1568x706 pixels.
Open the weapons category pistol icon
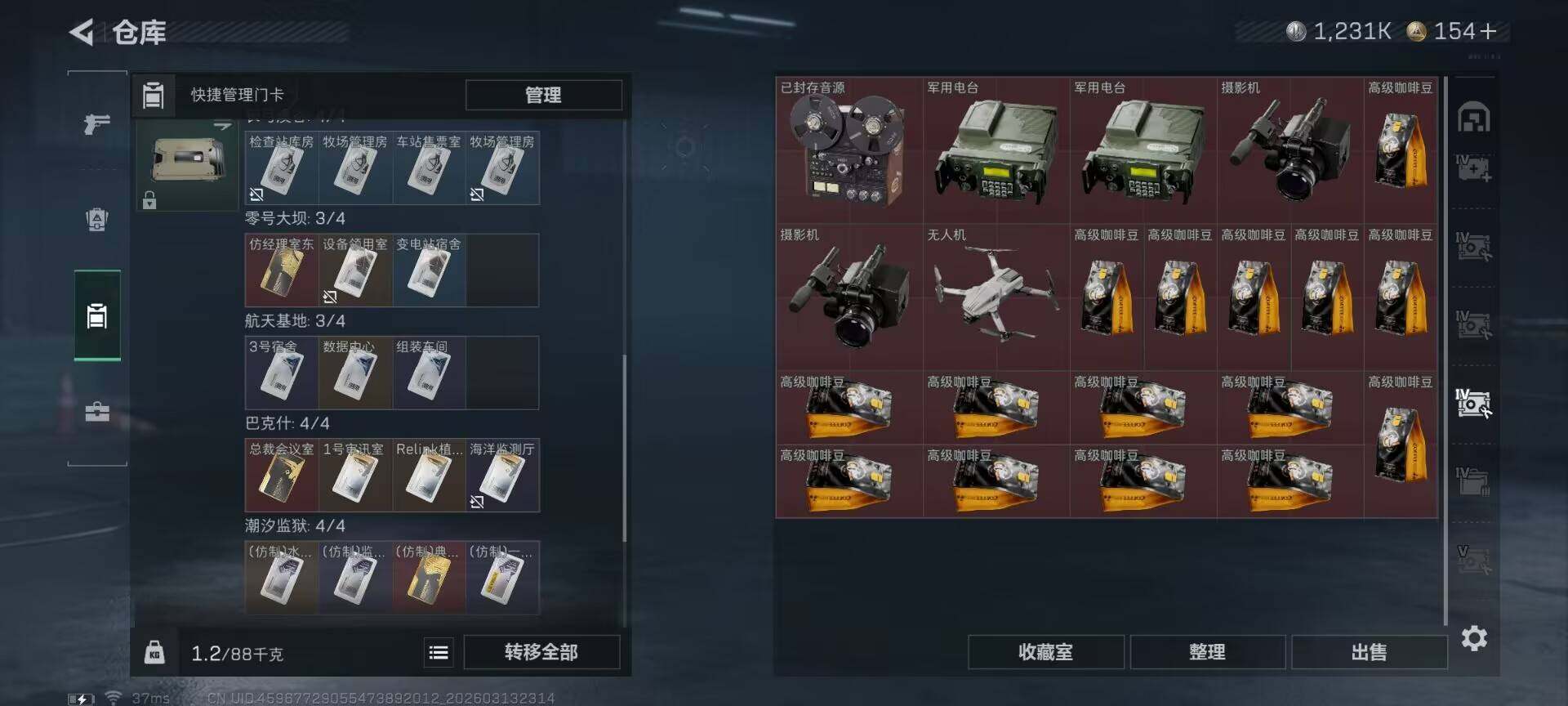(x=97, y=124)
